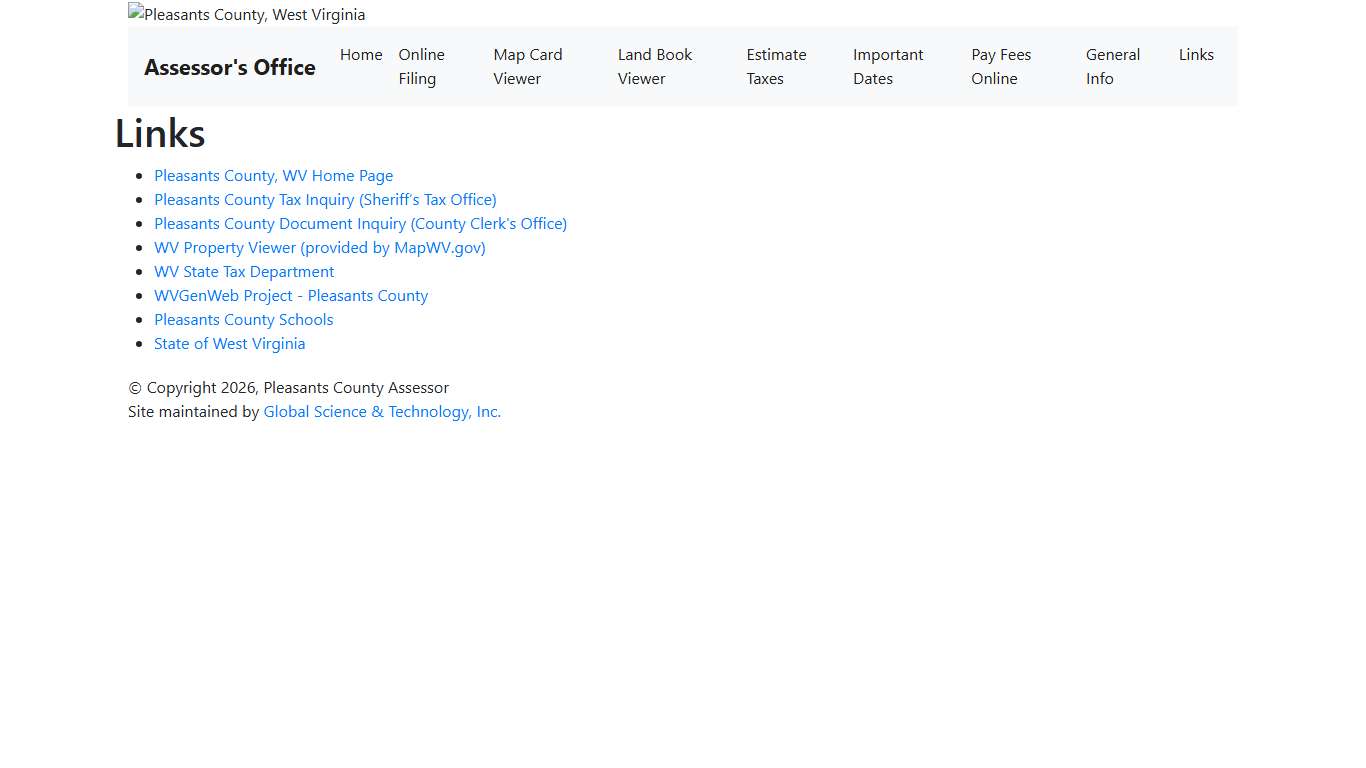This screenshot has height=768, width=1366.
Task: Launch WV Property Viewer link
Action: tap(319, 247)
